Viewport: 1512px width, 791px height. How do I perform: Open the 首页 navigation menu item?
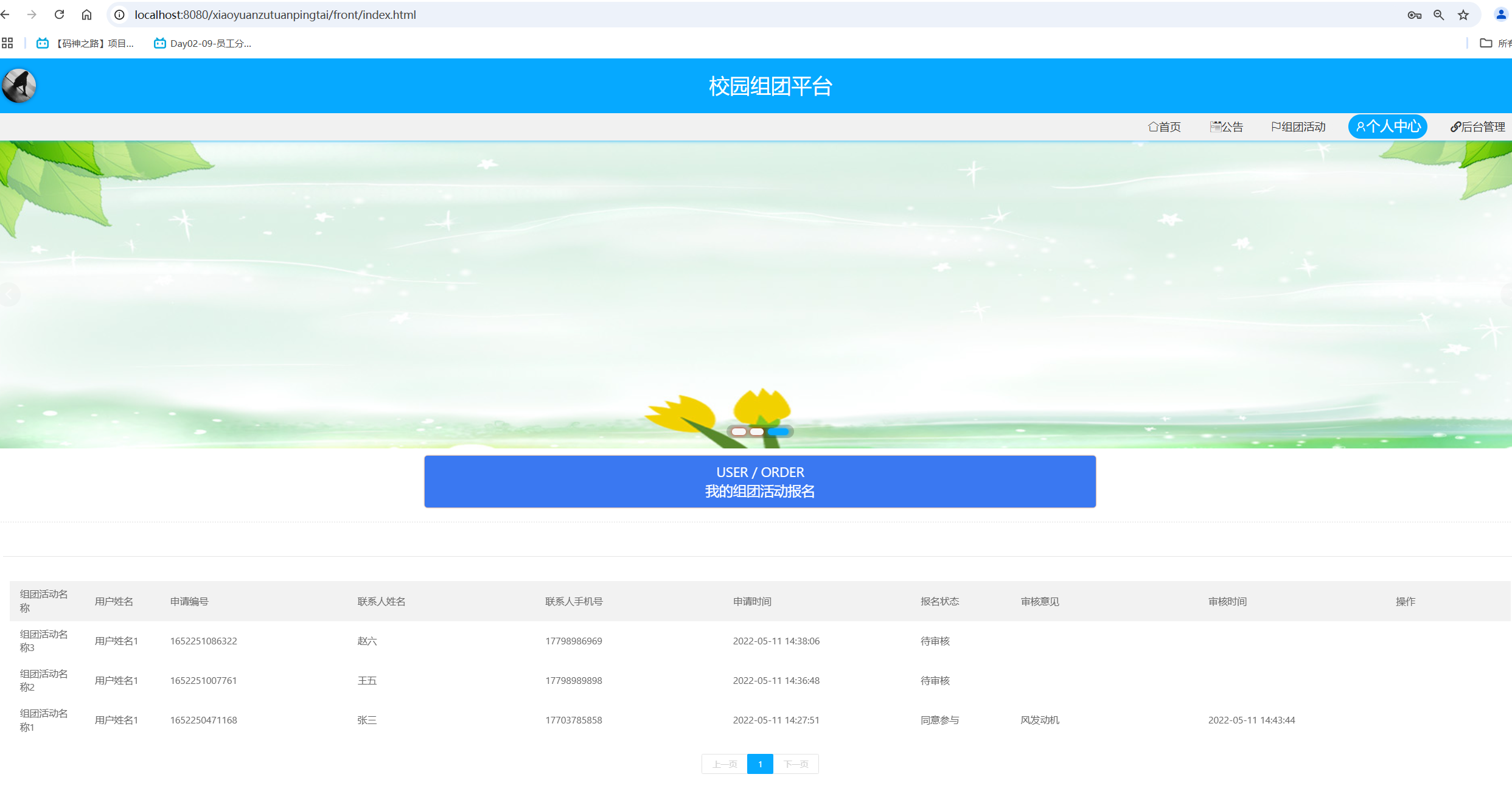pyautogui.click(x=1164, y=127)
